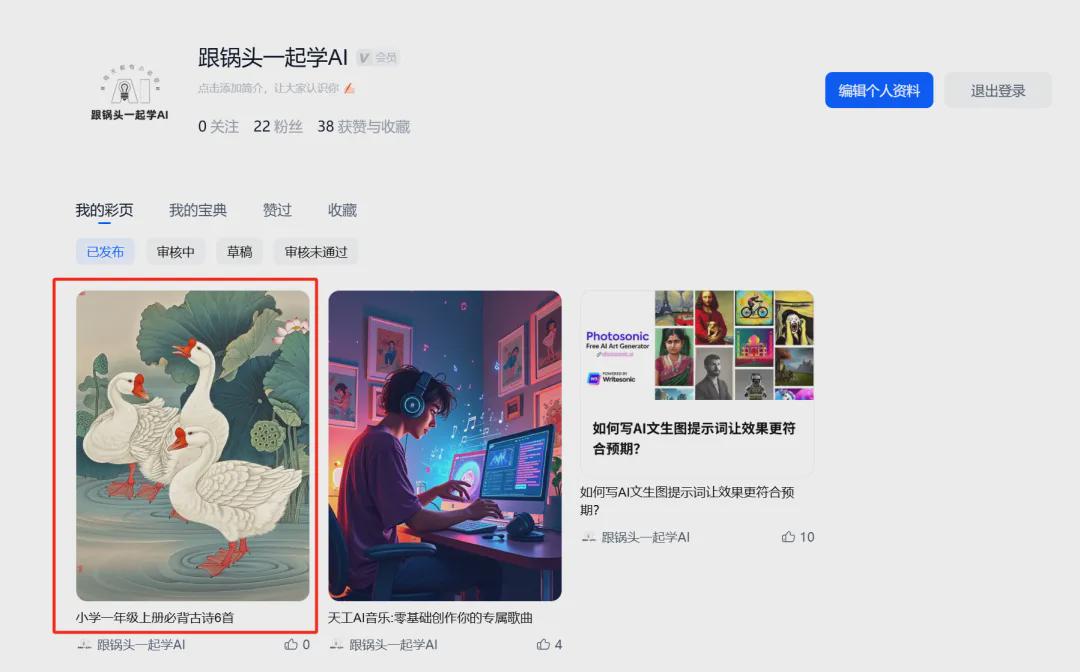Click the 跟锅头一起学AI profile avatar
This screenshot has width=1080, height=672.
pos(130,86)
